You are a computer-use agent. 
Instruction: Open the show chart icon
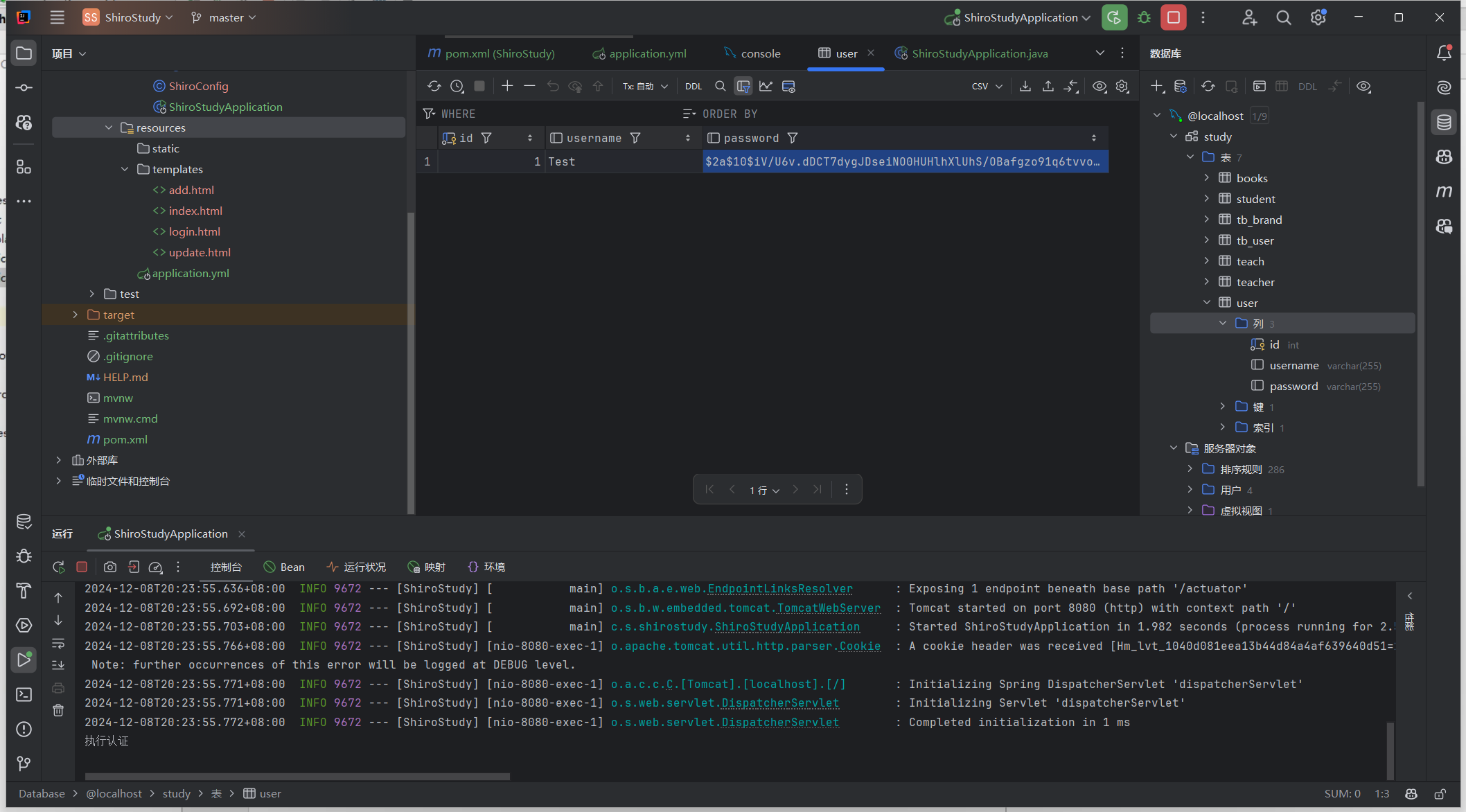click(766, 86)
